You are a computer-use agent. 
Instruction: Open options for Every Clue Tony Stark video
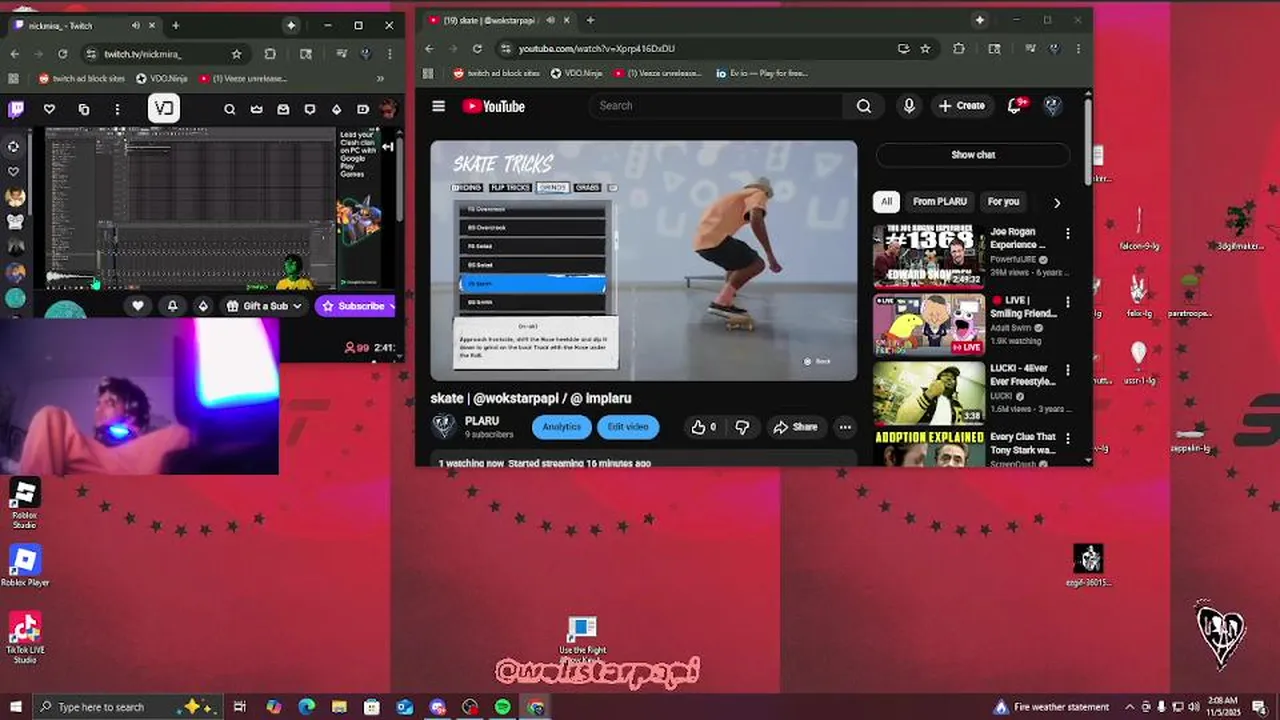[x=1067, y=438]
